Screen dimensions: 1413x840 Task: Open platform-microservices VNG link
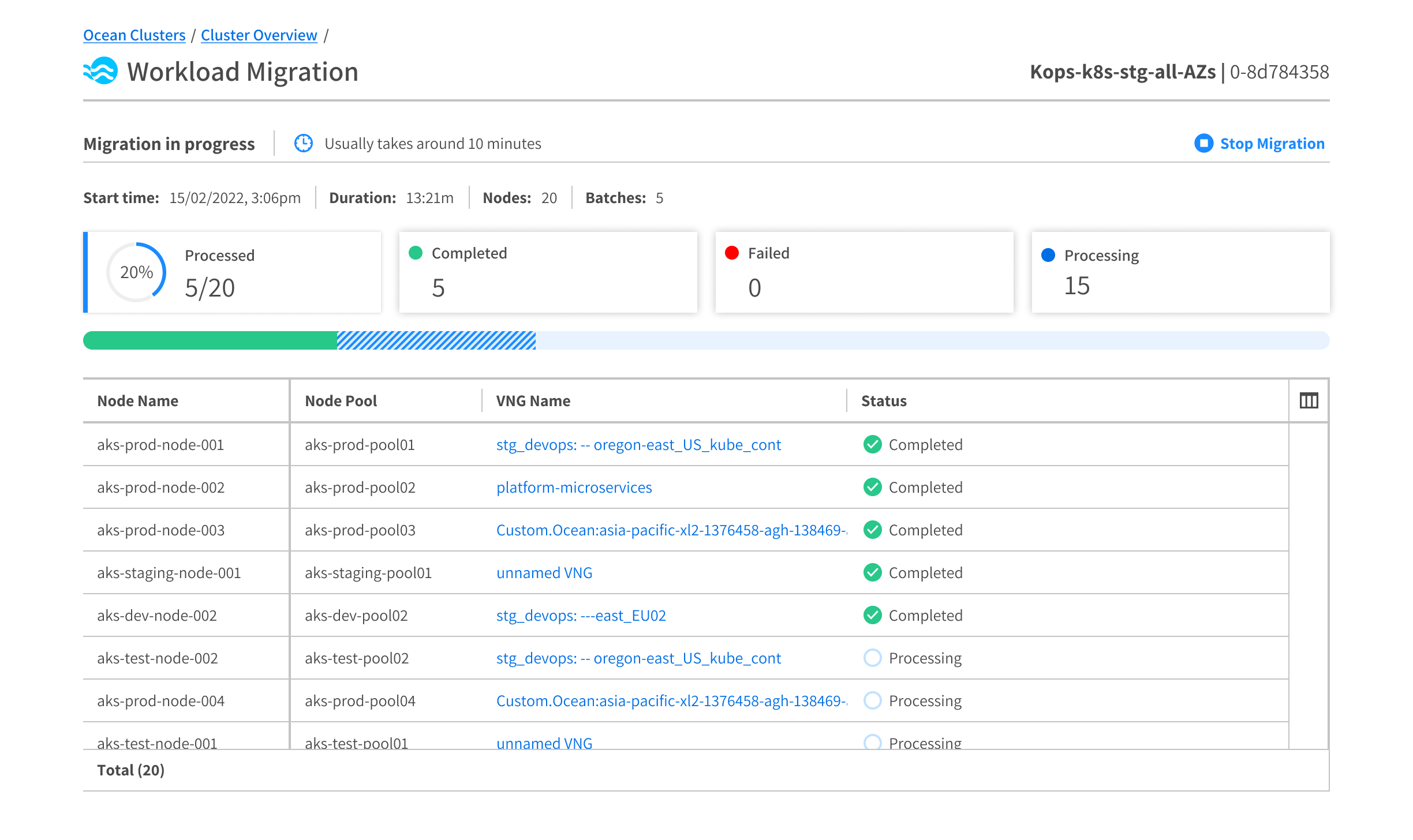574,487
